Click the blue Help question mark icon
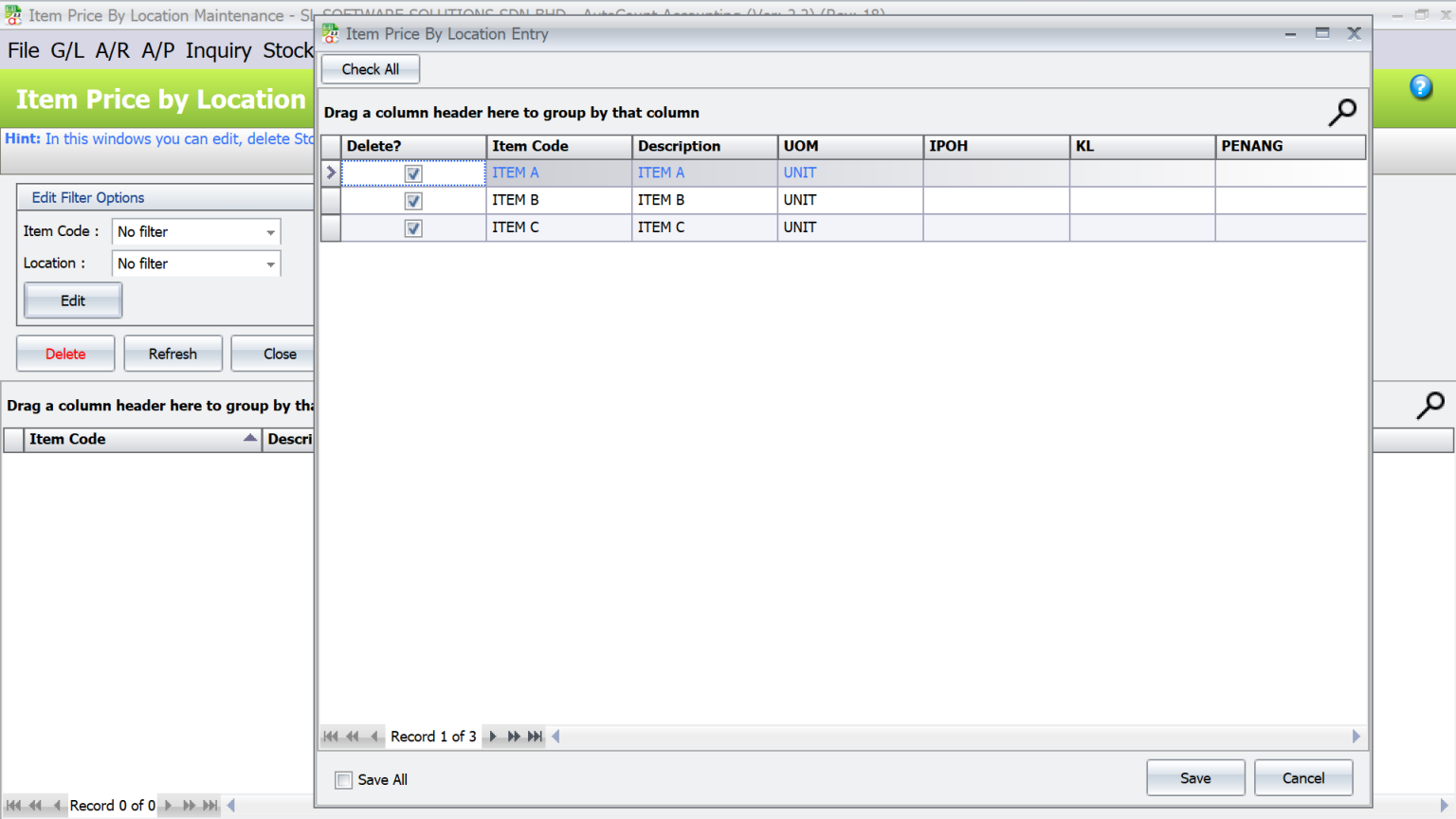1456x819 pixels. [x=1421, y=87]
